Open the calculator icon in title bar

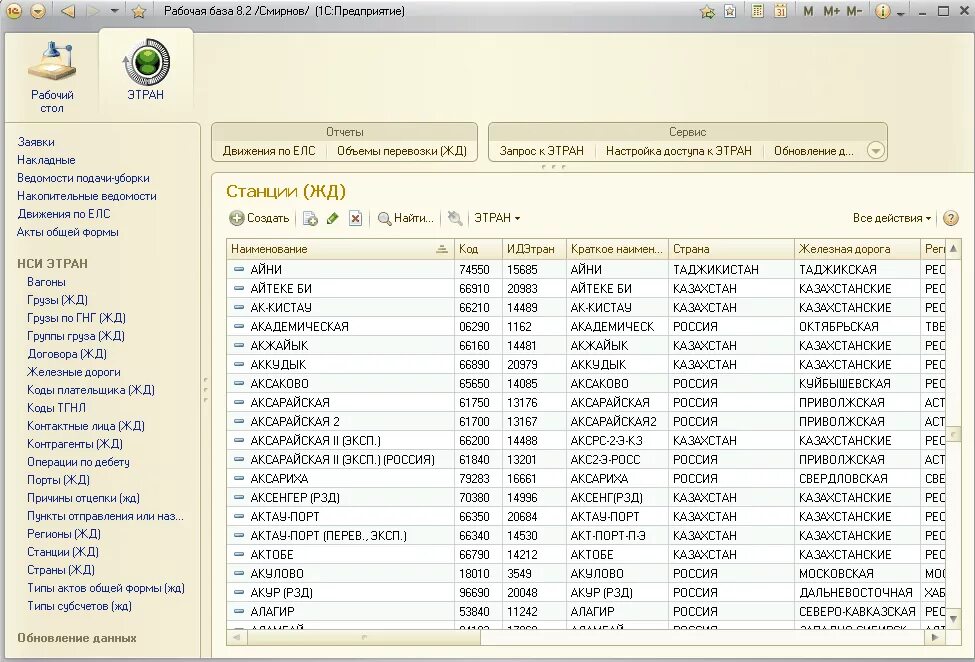coord(757,11)
